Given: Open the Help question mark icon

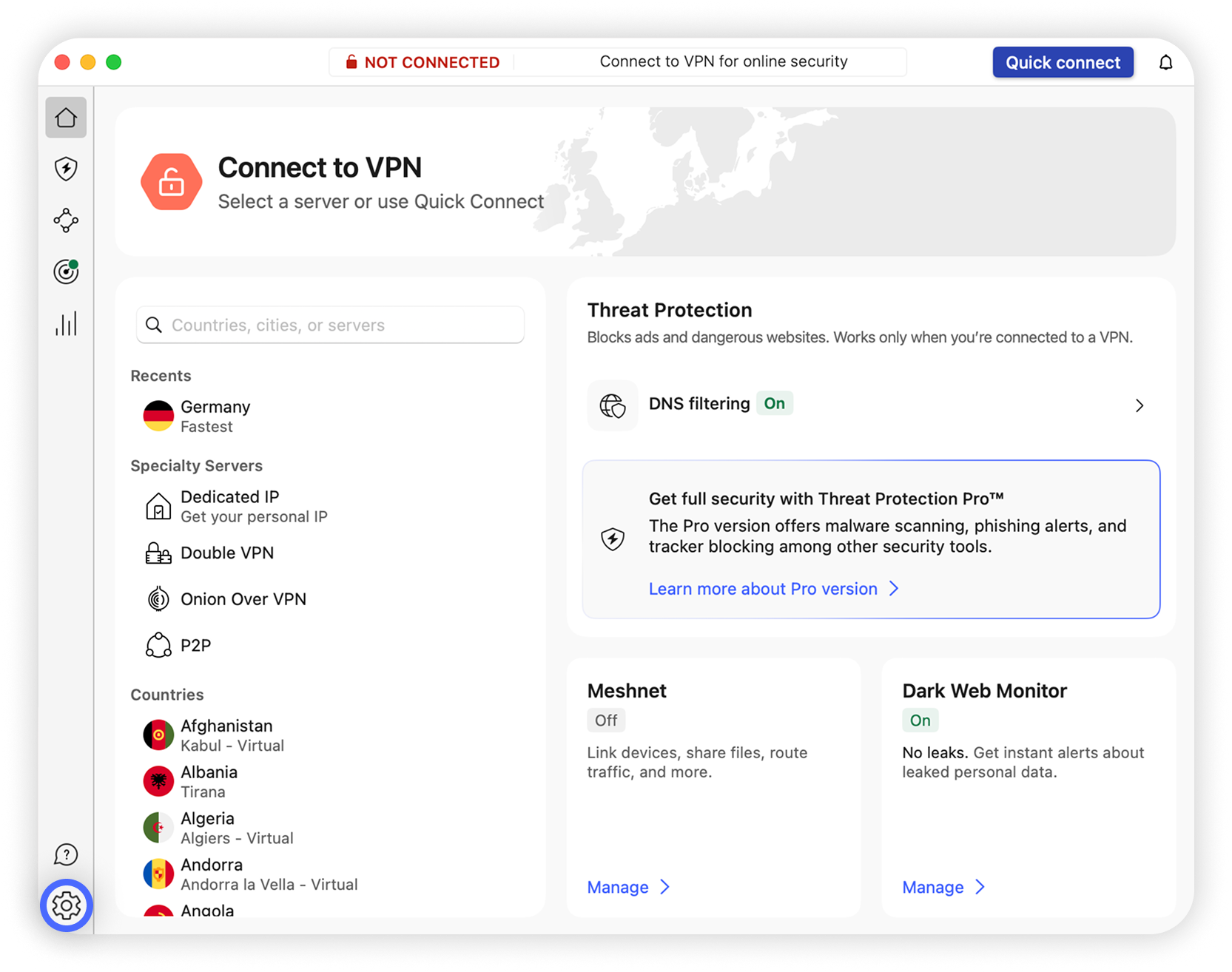Looking at the screenshot, I should tap(66, 854).
